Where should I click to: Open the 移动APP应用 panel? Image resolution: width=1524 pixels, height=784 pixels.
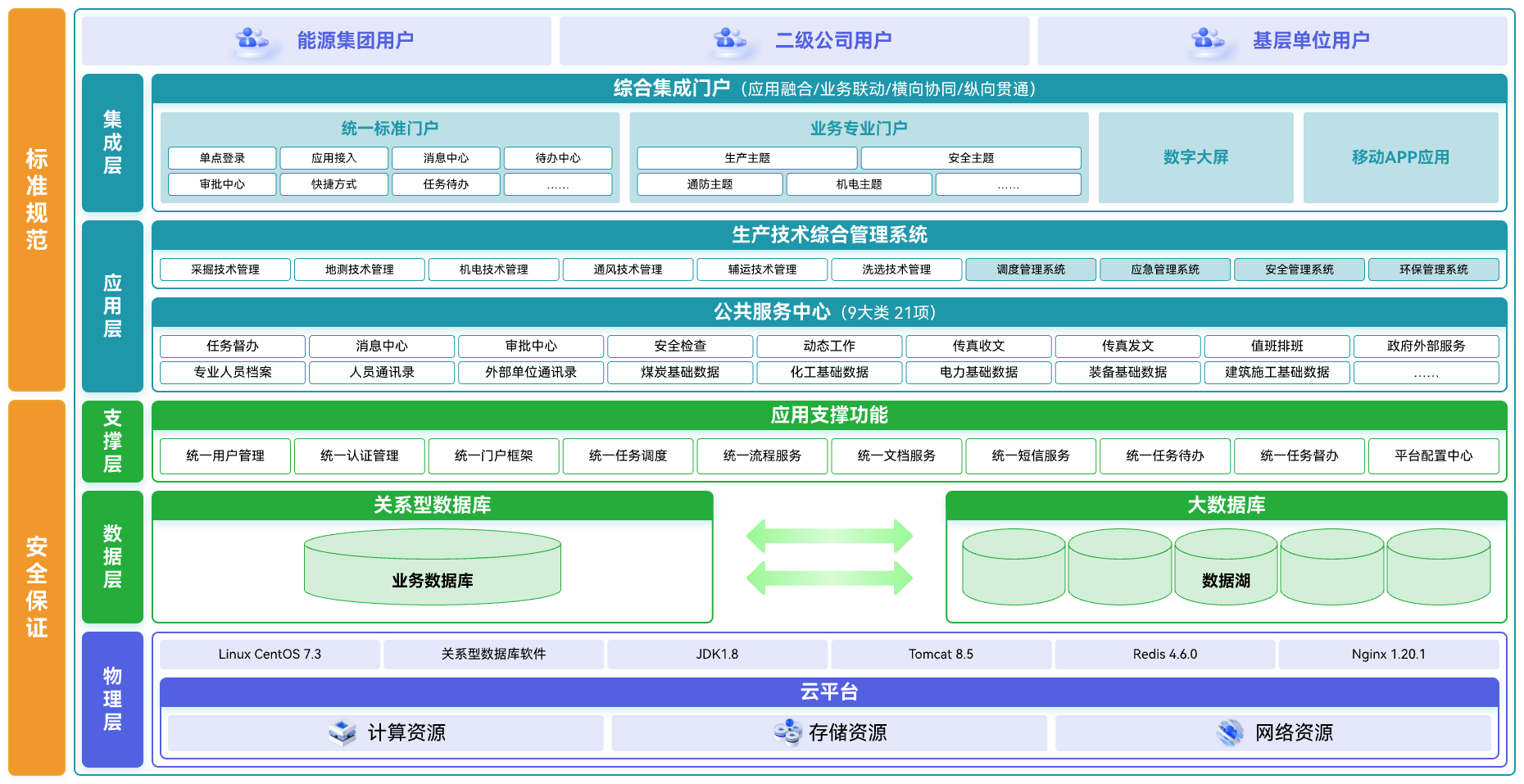click(x=1400, y=157)
